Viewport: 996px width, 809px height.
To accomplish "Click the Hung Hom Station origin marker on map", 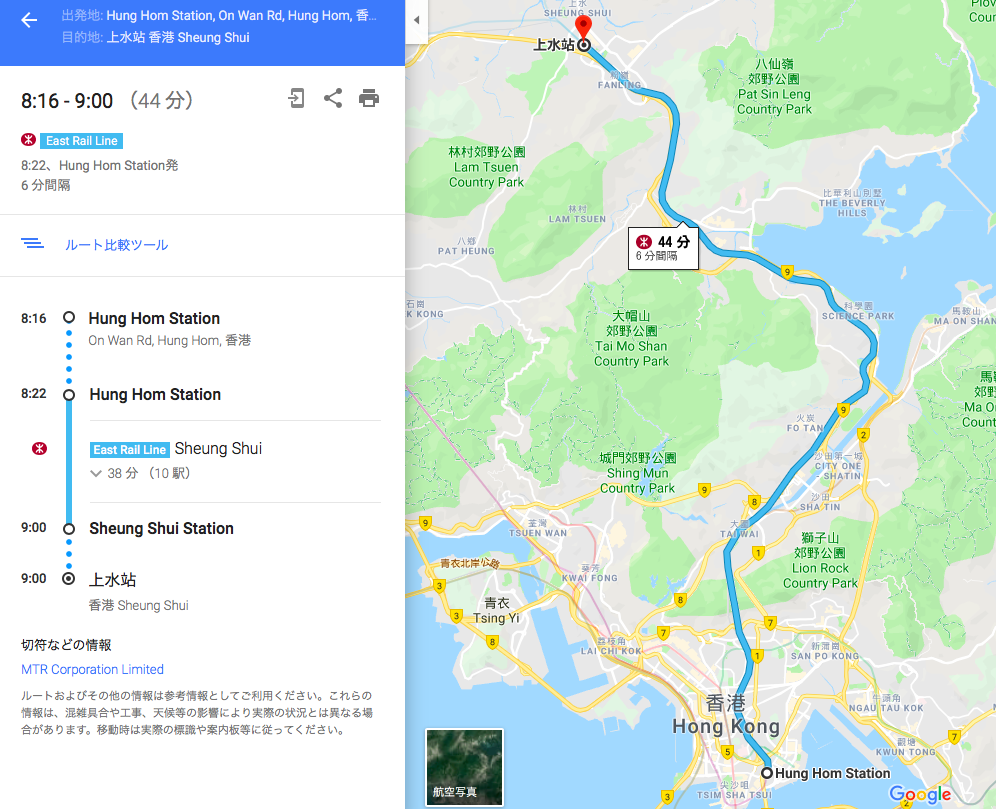I will (x=767, y=773).
